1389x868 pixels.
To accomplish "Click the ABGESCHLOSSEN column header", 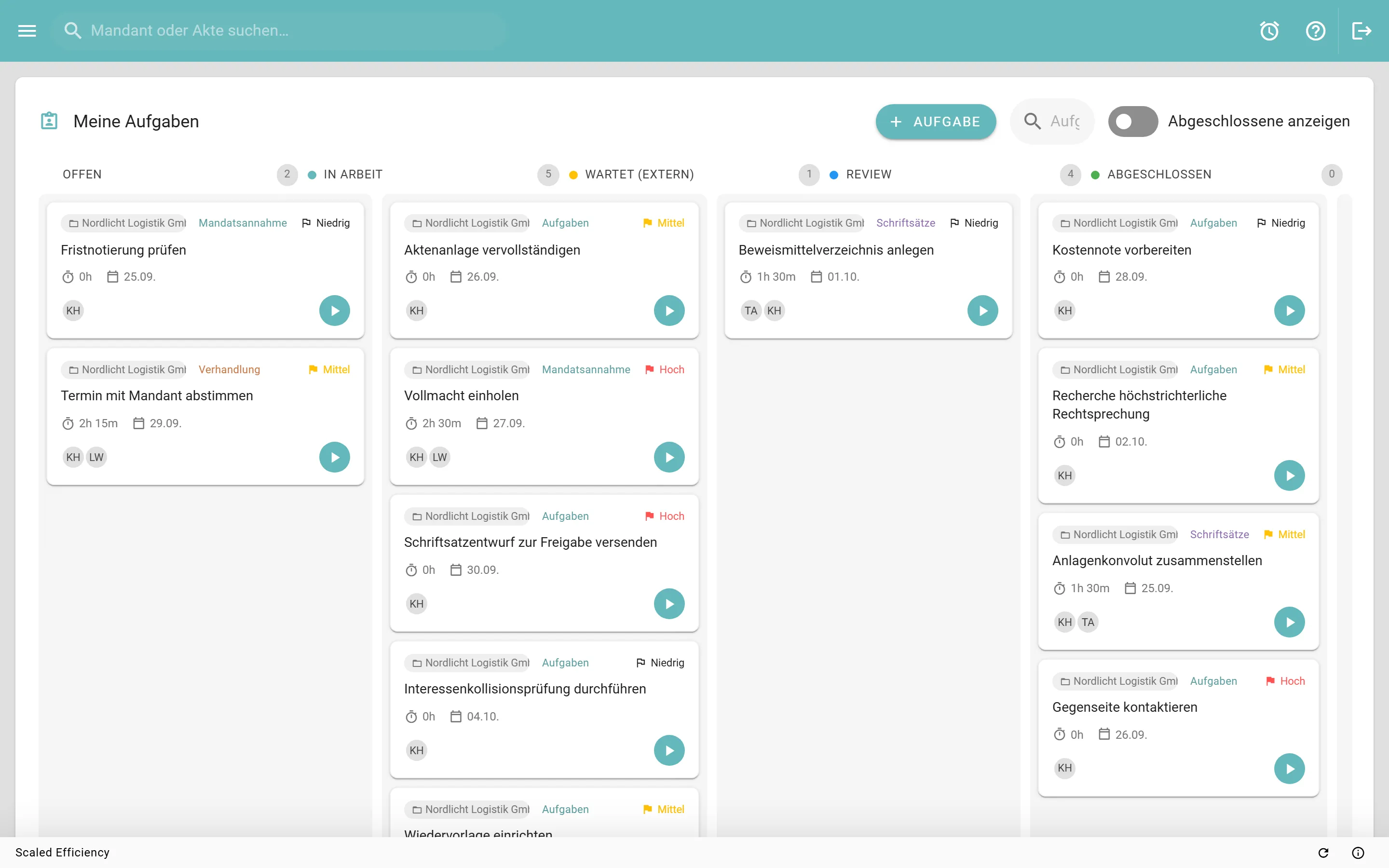I will (1159, 175).
